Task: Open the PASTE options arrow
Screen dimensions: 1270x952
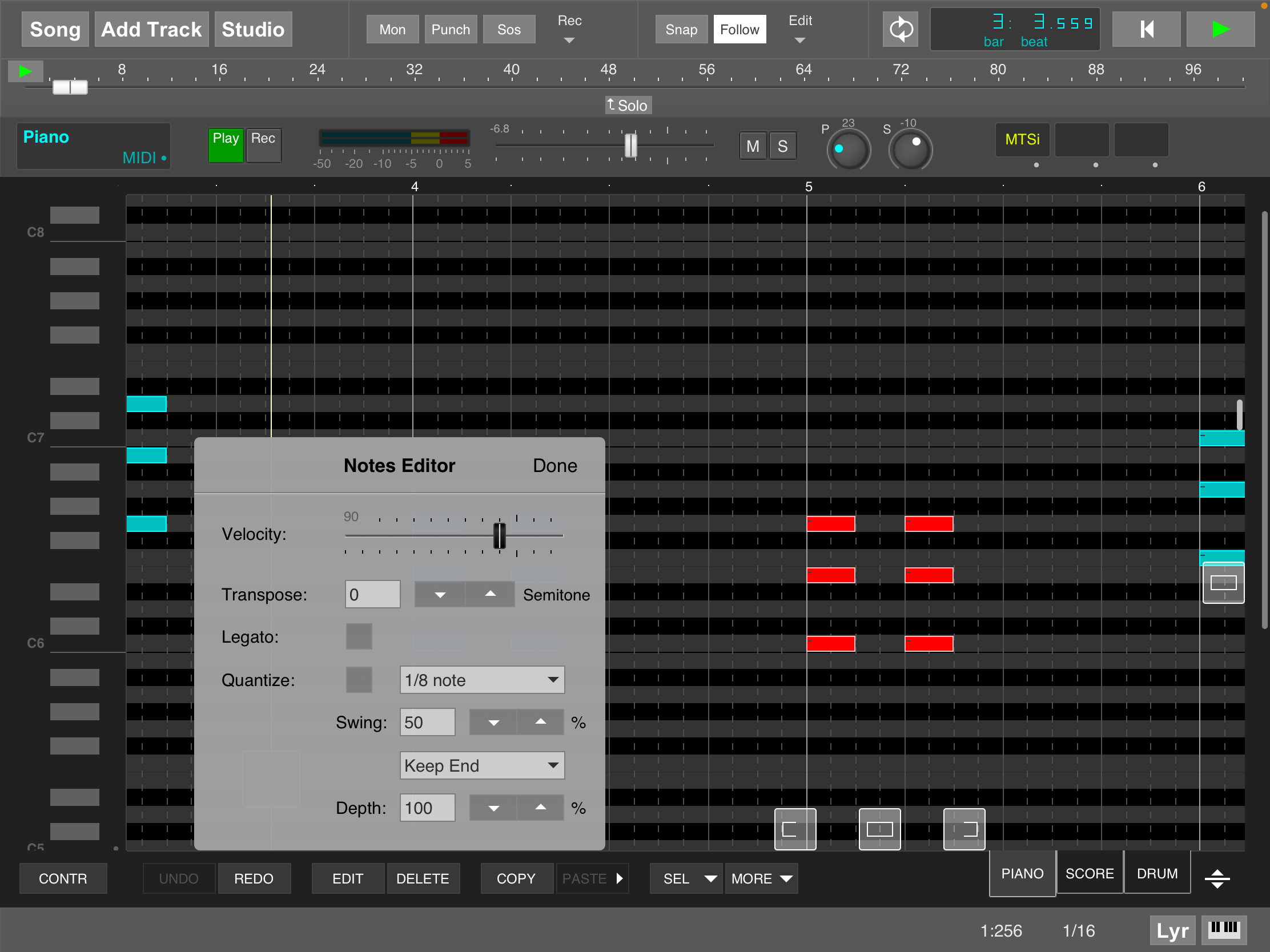Action: (x=620, y=878)
